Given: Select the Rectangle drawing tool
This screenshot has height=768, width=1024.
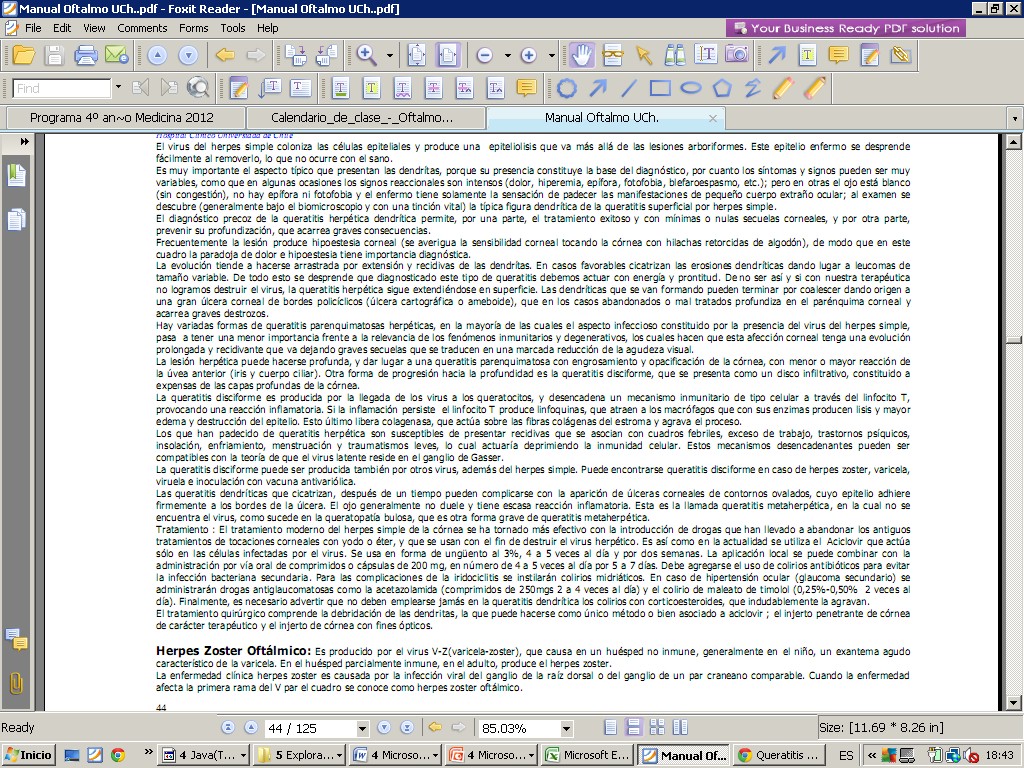Looking at the screenshot, I should coord(660,88).
